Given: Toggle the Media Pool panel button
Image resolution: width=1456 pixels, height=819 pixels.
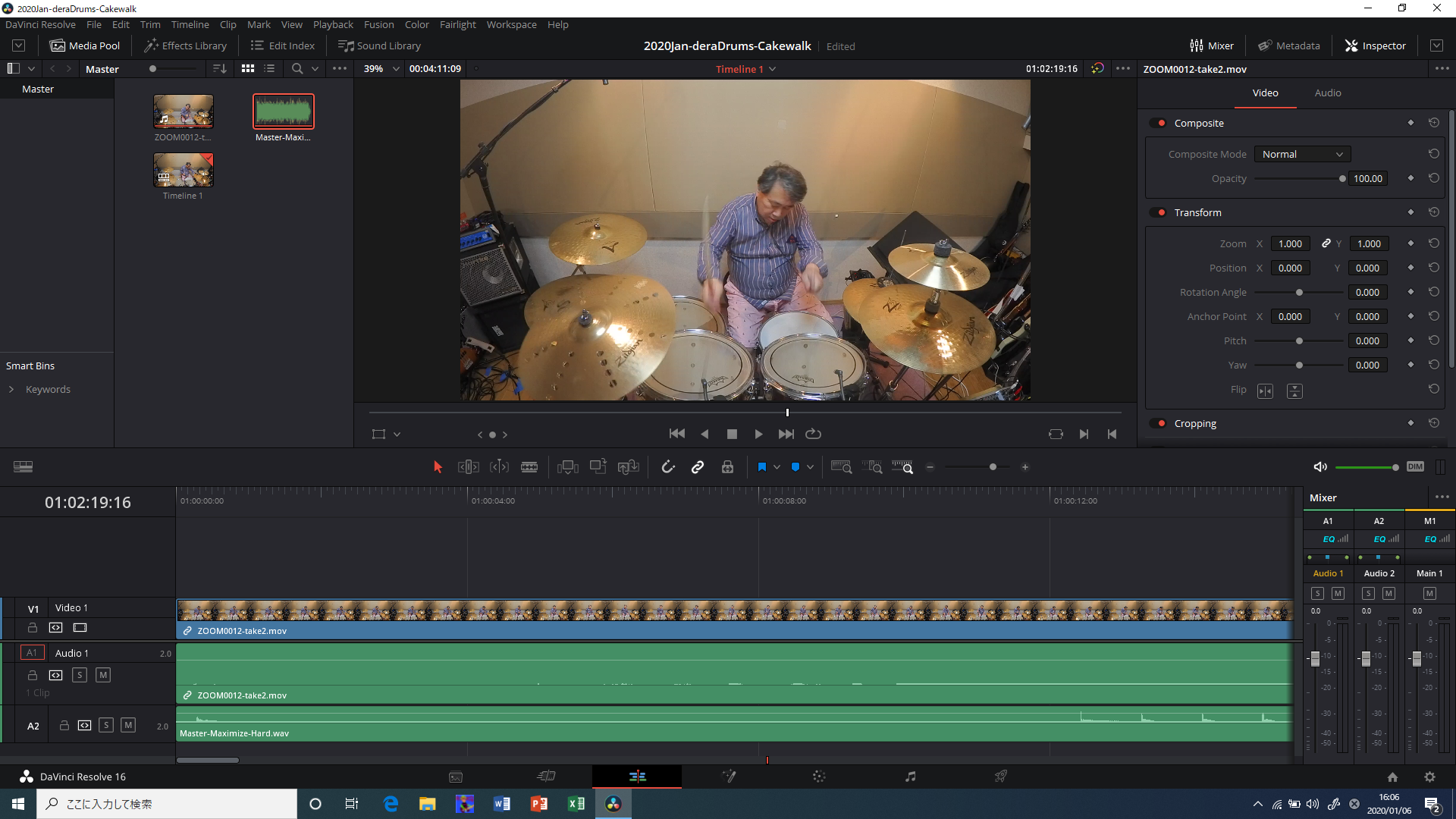Looking at the screenshot, I should click(x=85, y=45).
